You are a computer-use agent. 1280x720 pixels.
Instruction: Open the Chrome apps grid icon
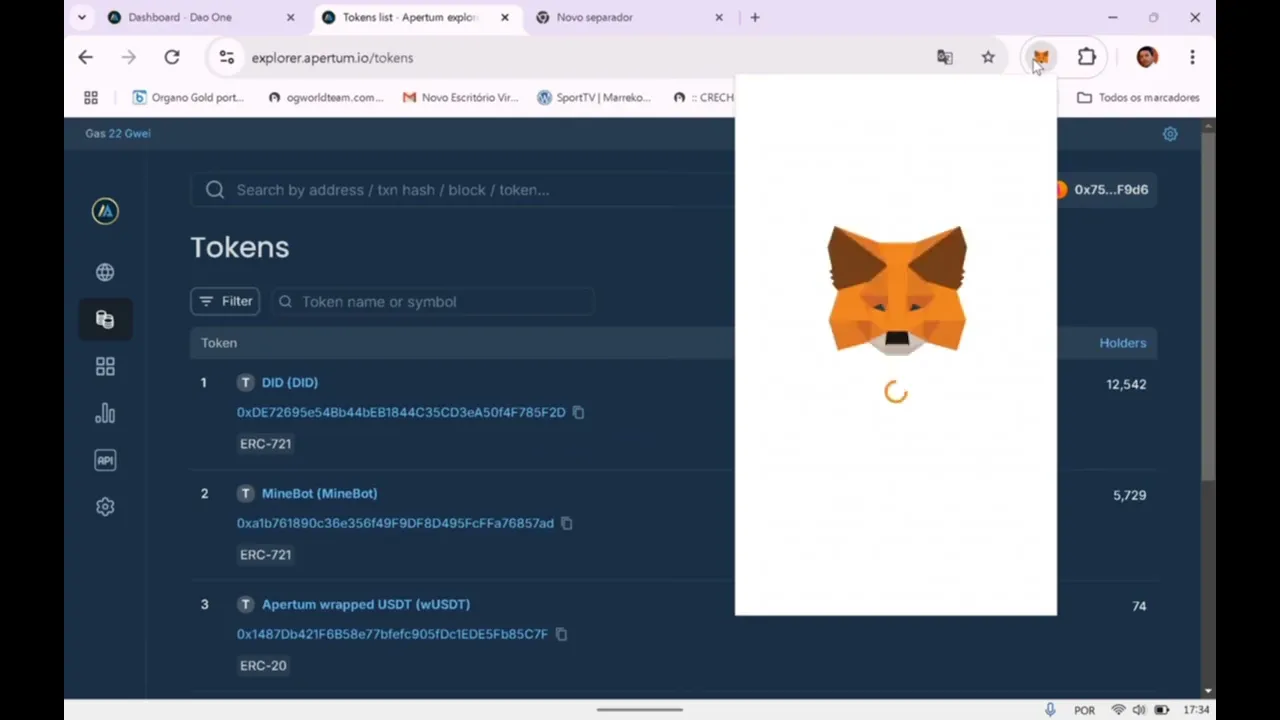click(x=91, y=97)
